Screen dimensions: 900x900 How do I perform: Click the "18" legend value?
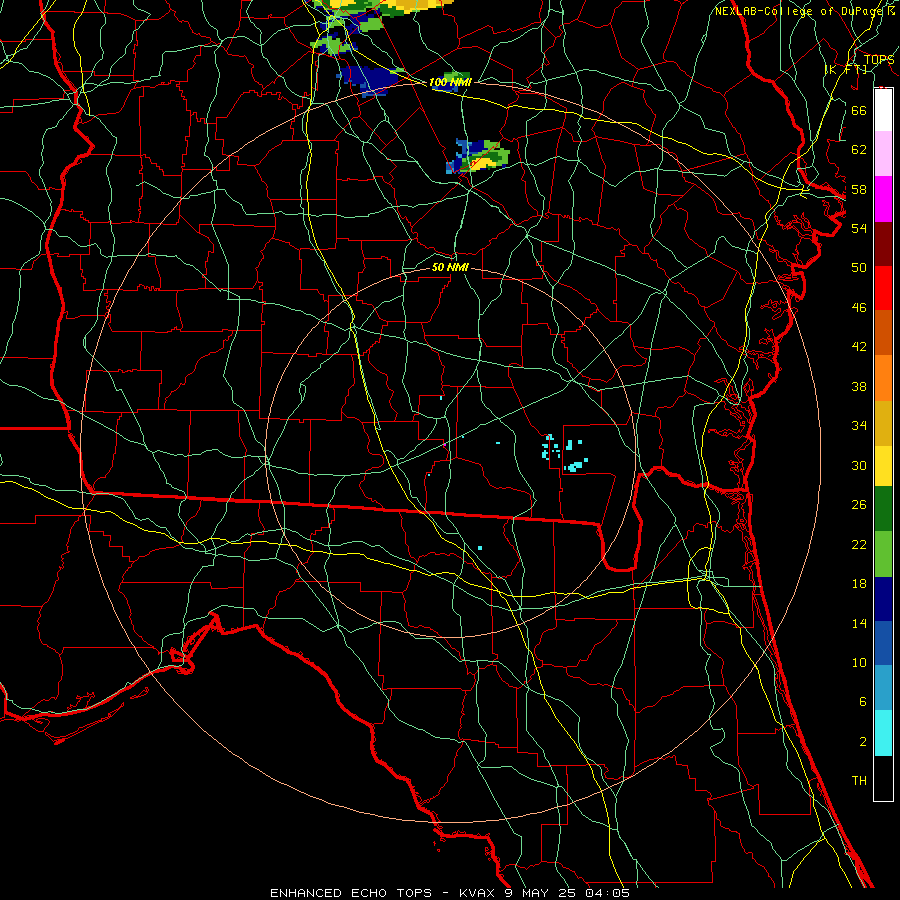[859, 584]
